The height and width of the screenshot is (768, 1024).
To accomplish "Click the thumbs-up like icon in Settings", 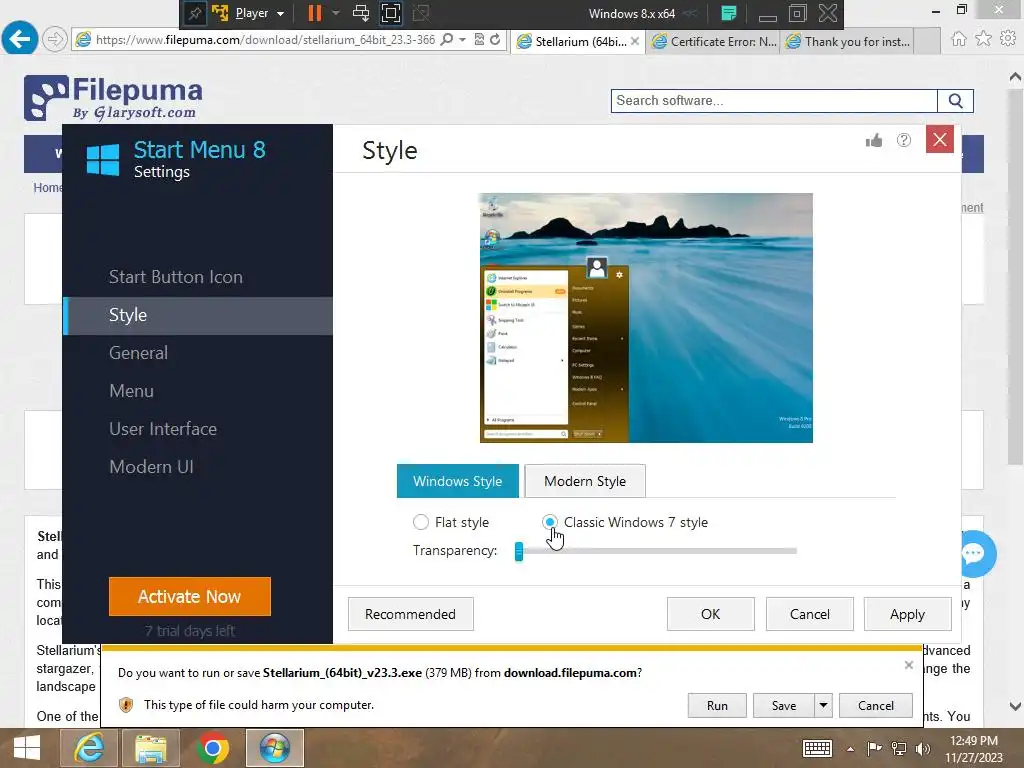I will pos(874,140).
